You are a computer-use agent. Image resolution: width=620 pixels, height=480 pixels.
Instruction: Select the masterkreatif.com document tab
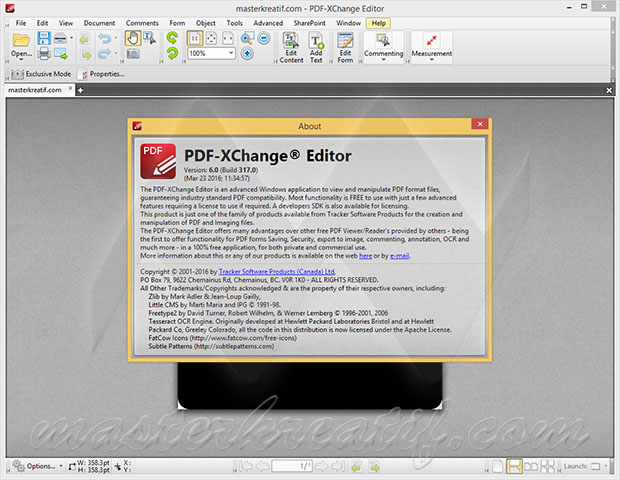(x=35, y=90)
